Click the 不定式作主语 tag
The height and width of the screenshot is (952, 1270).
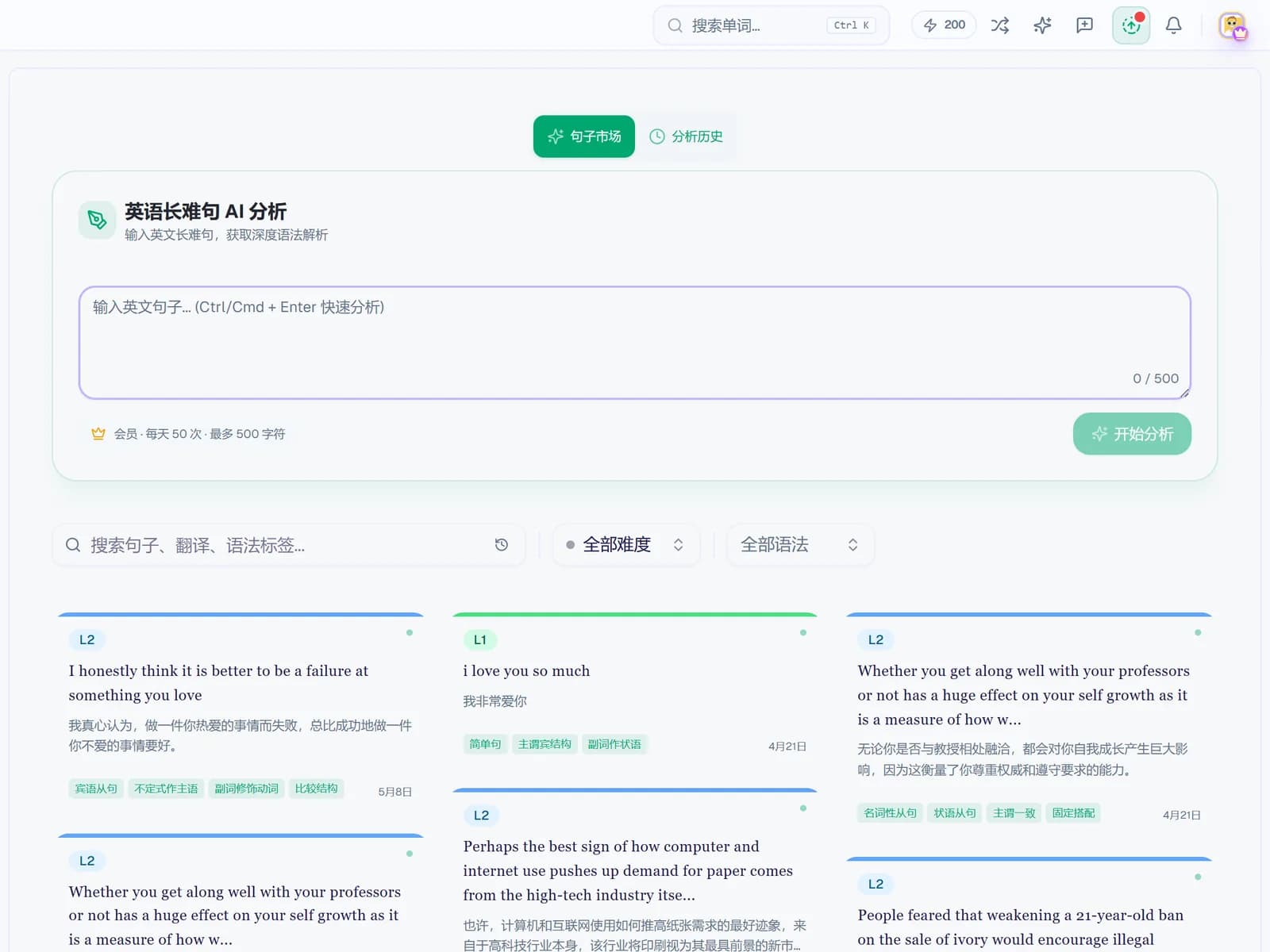point(166,789)
